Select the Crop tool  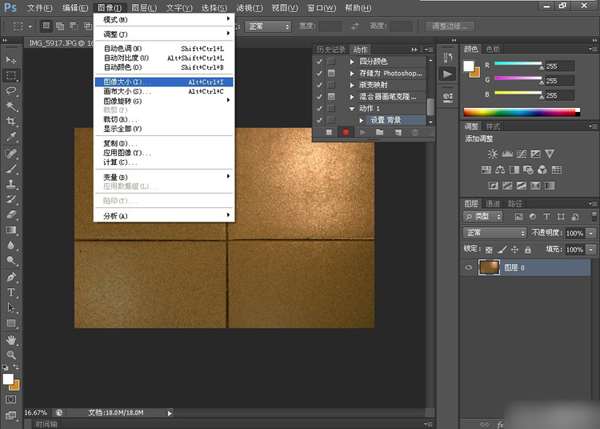(x=12, y=121)
